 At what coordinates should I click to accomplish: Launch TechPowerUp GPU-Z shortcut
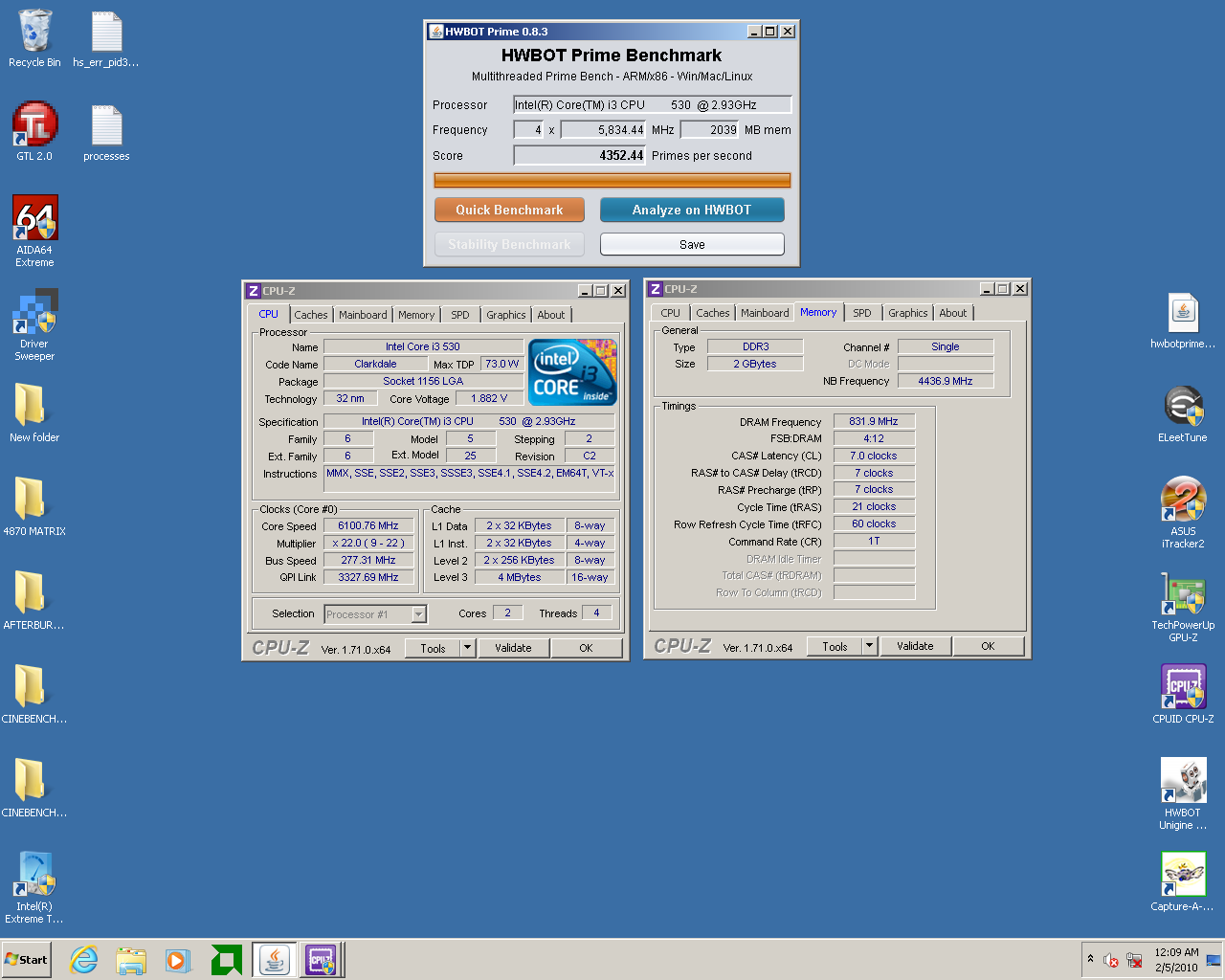1183,607
